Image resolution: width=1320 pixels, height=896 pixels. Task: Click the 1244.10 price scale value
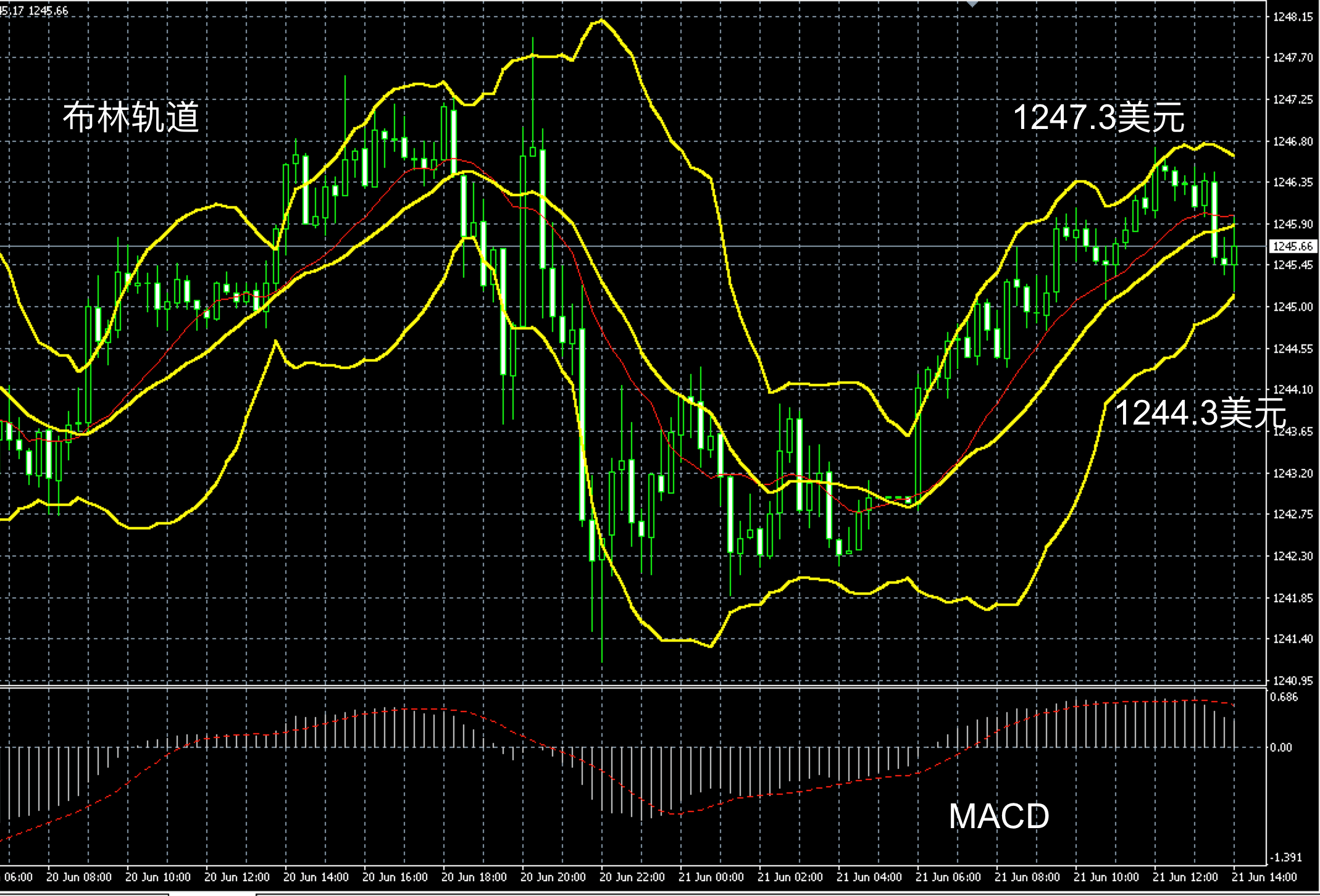pos(1293,389)
